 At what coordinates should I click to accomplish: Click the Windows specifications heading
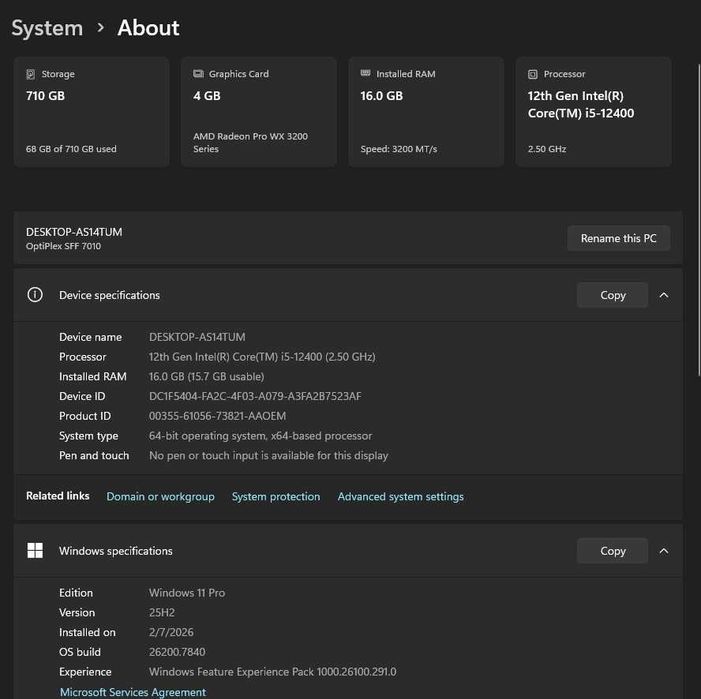tap(115, 551)
